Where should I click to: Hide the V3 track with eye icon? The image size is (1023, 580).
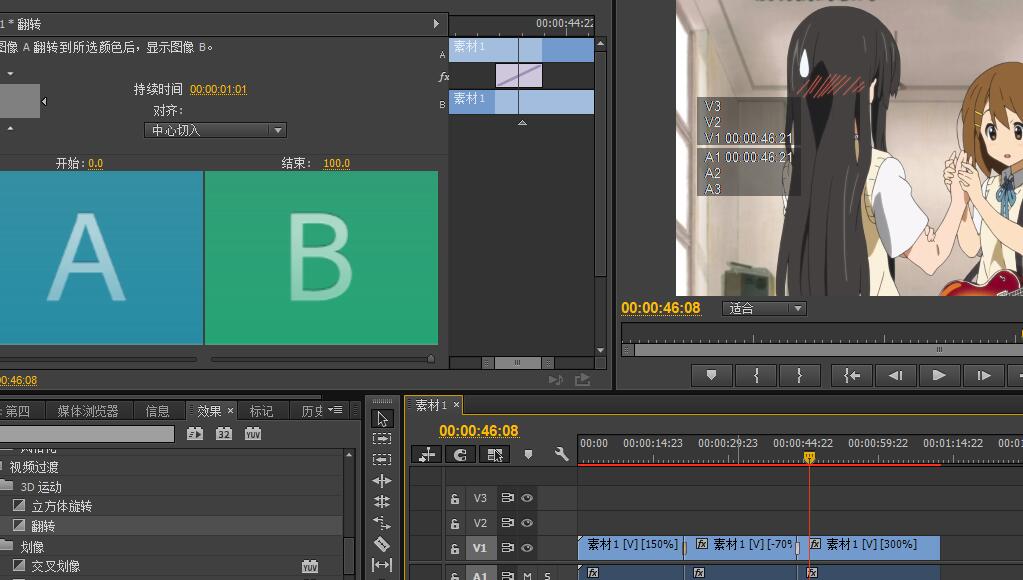527,498
